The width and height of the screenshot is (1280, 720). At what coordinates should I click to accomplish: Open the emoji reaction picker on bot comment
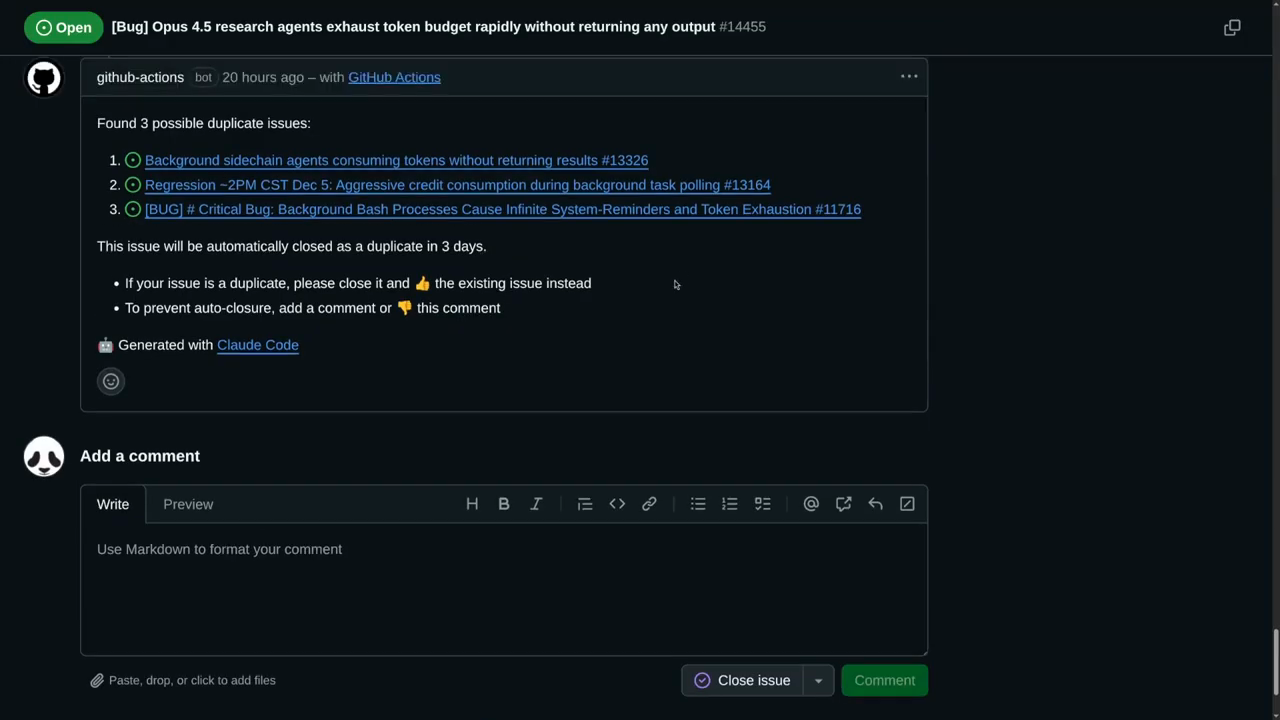click(x=111, y=381)
